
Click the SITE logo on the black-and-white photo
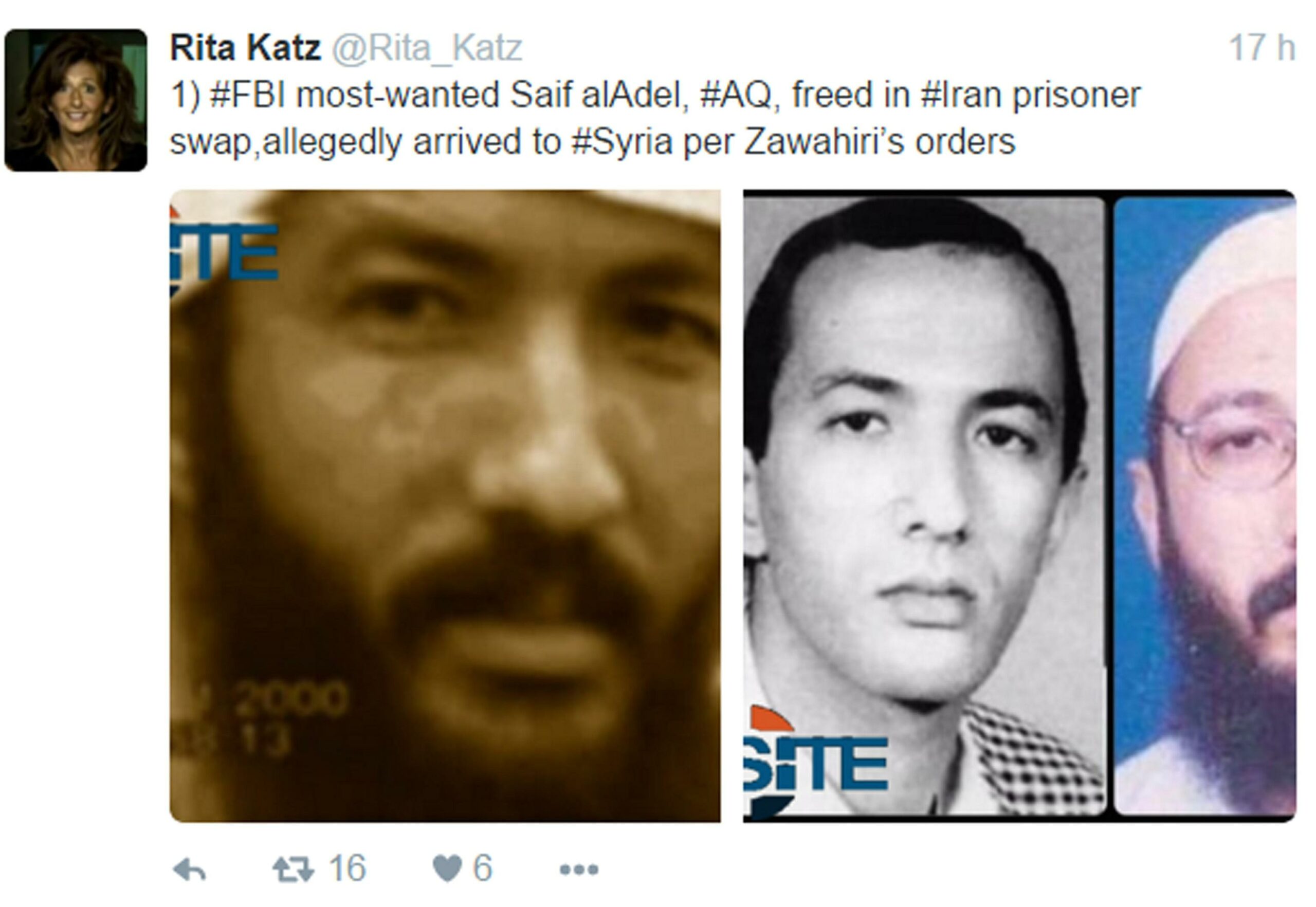tap(816, 762)
